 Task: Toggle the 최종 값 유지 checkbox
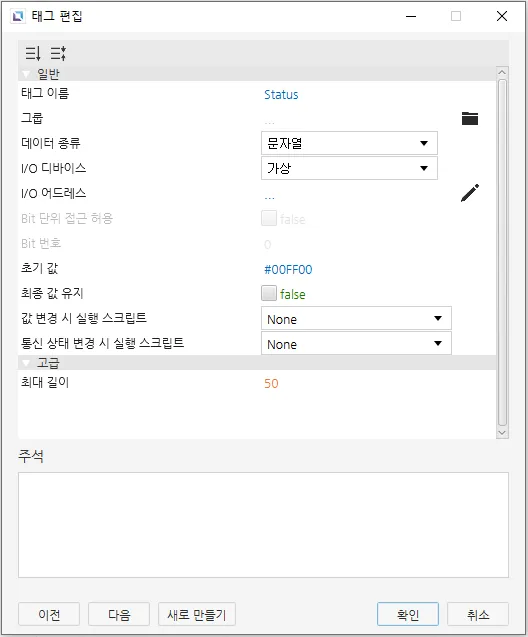pyautogui.click(x=269, y=293)
